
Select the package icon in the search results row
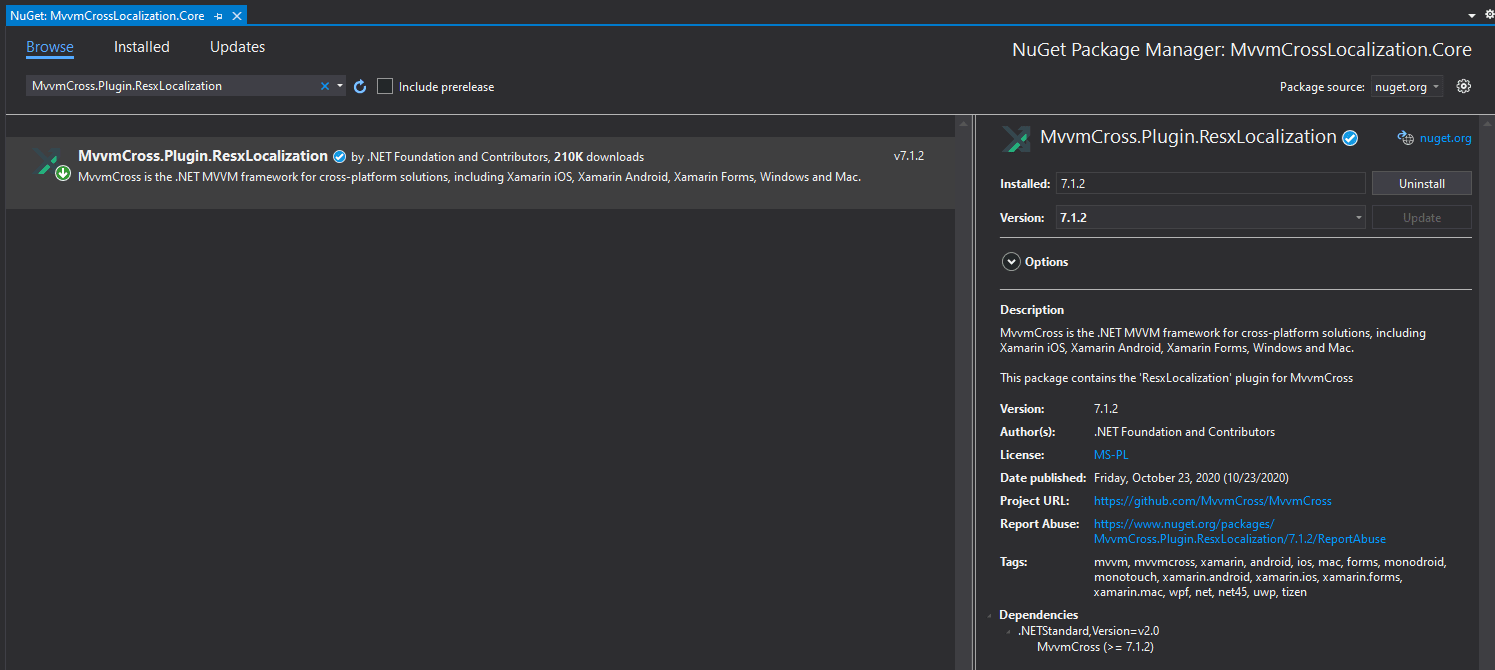click(48, 160)
